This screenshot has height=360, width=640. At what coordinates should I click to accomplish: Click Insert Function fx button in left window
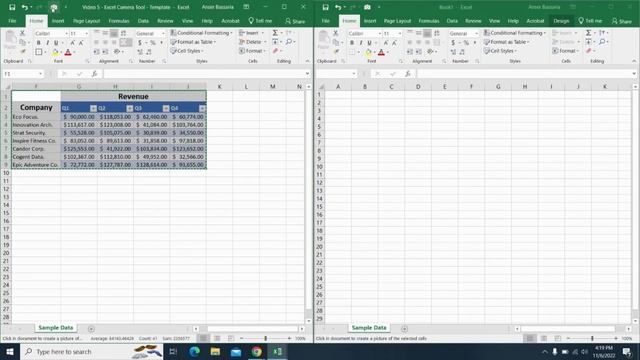[94, 74]
